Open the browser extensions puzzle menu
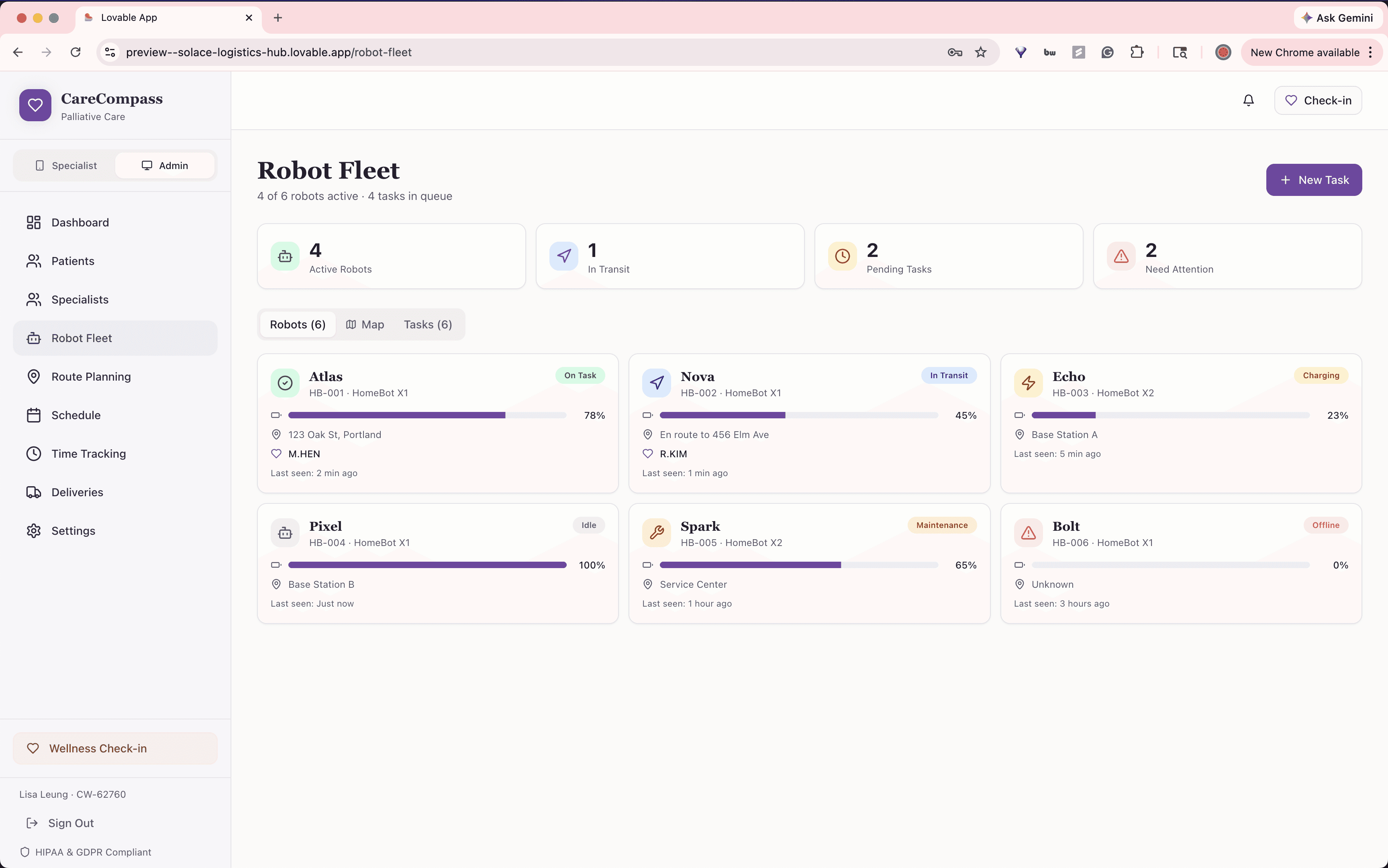Image resolution: width=1388 pixels, height=868 pixels. (1137, 52)
